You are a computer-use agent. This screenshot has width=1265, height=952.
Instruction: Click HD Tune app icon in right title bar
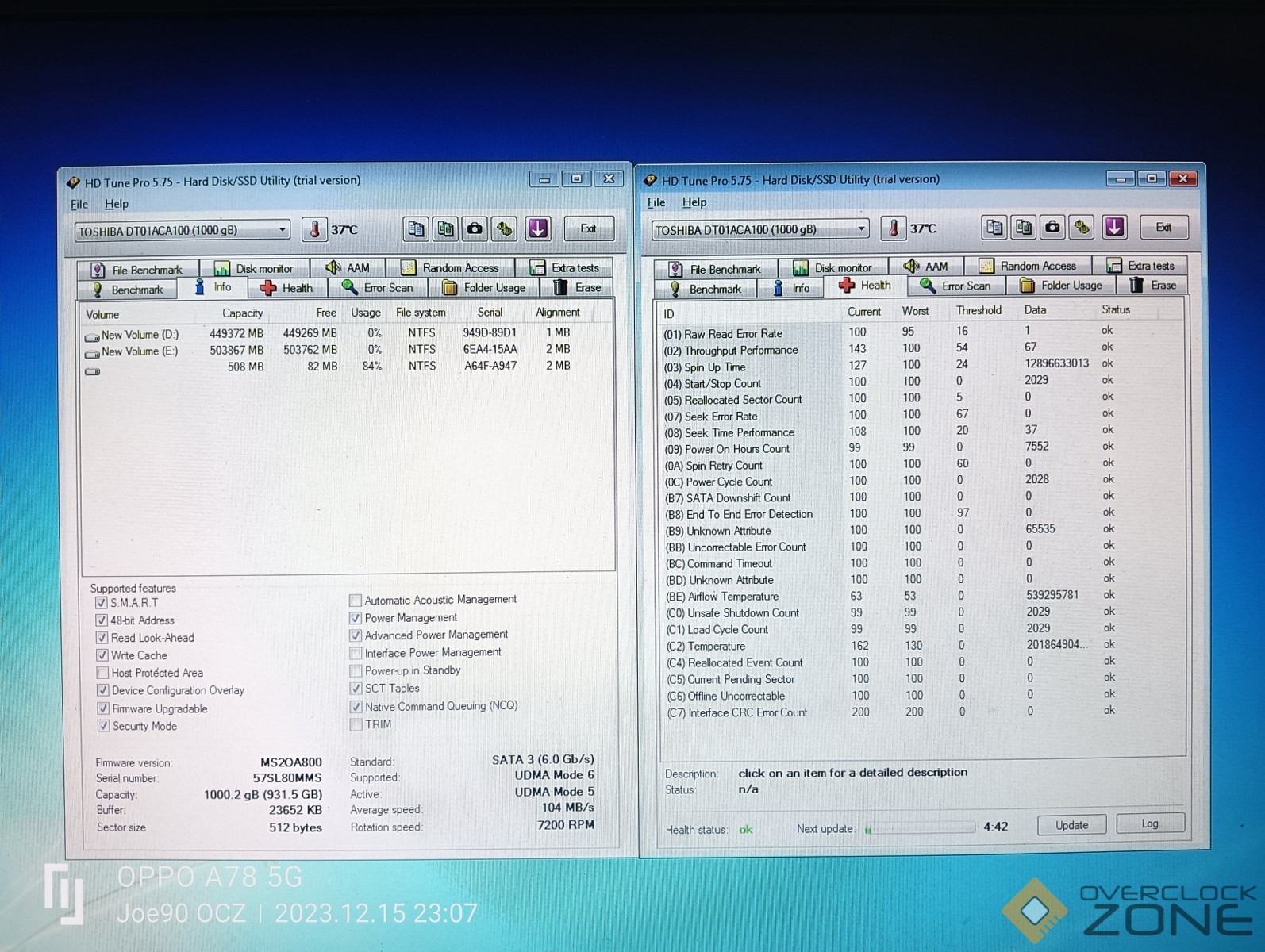coord(651,180)
